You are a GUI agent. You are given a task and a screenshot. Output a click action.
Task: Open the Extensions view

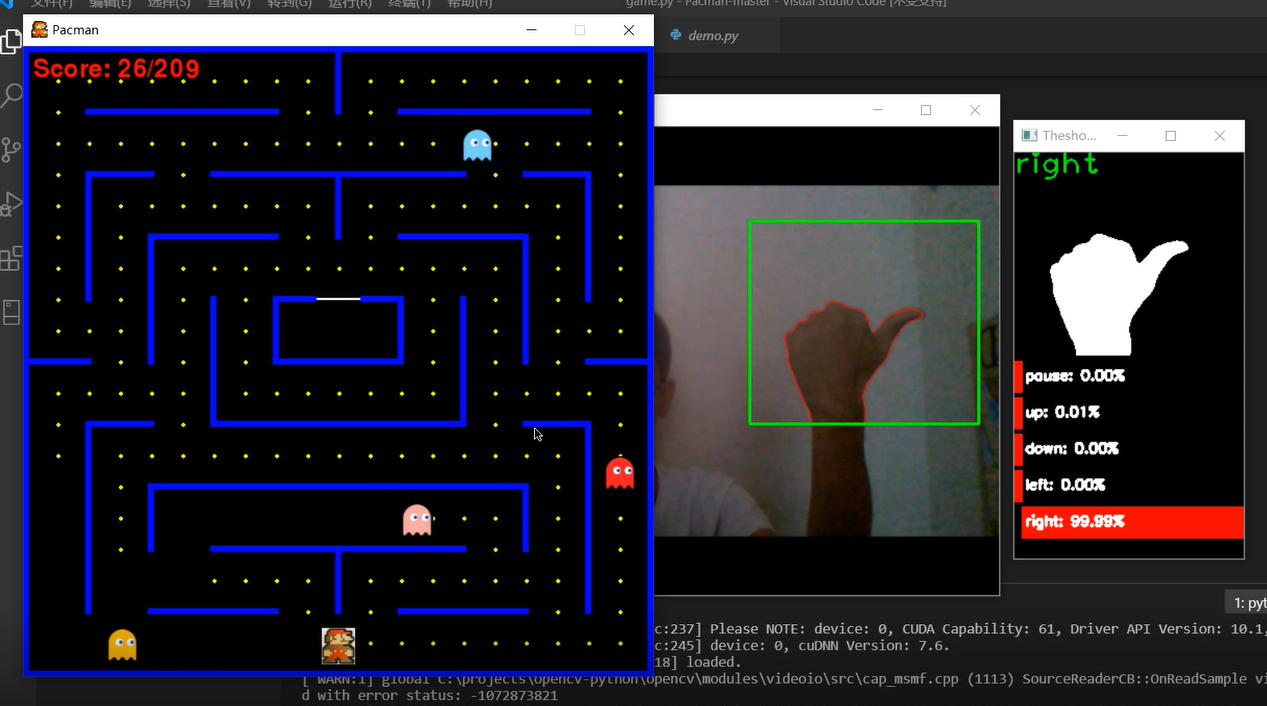(11, 259)
